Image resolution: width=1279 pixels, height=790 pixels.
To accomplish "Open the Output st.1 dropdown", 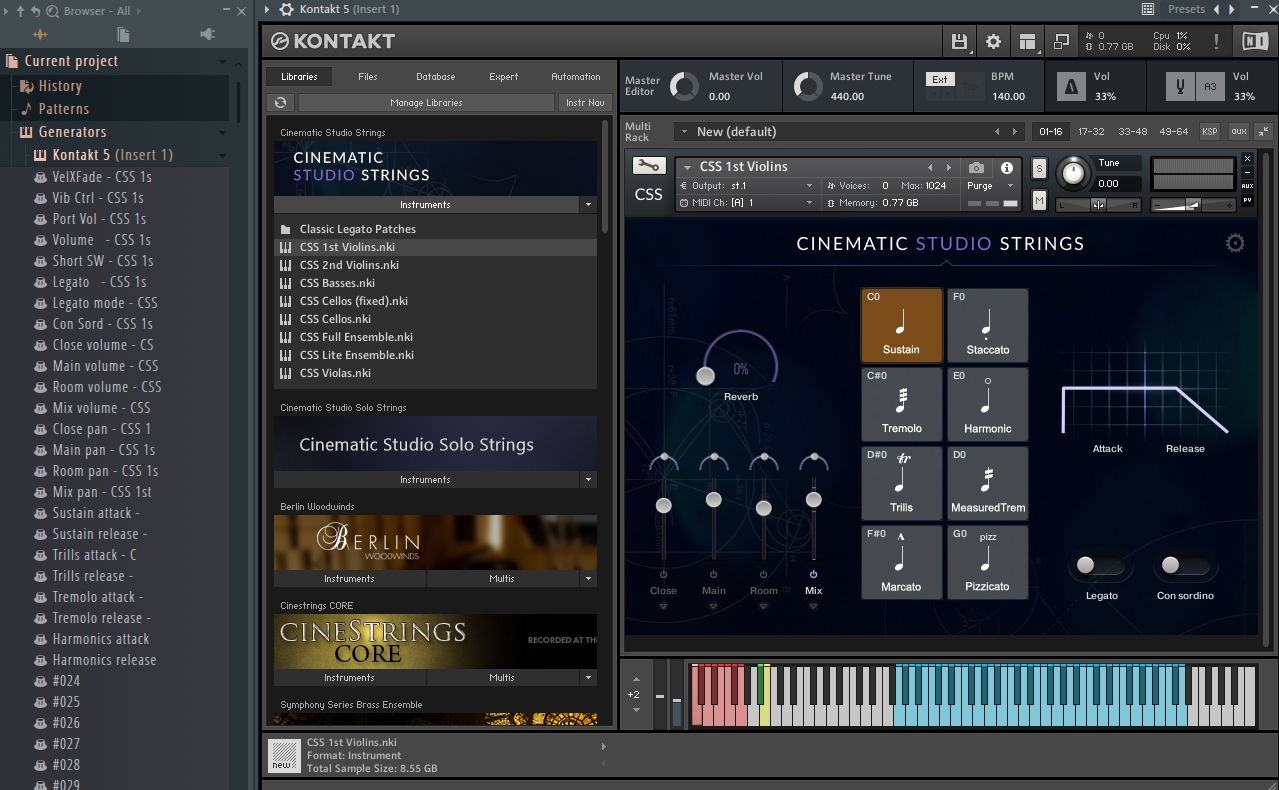I will click(809, 186).
